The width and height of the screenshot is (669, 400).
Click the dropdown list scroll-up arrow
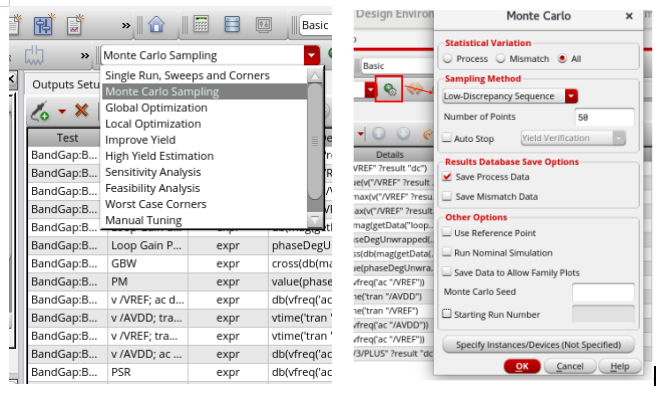pyautogui.click(x=315, y=76)
